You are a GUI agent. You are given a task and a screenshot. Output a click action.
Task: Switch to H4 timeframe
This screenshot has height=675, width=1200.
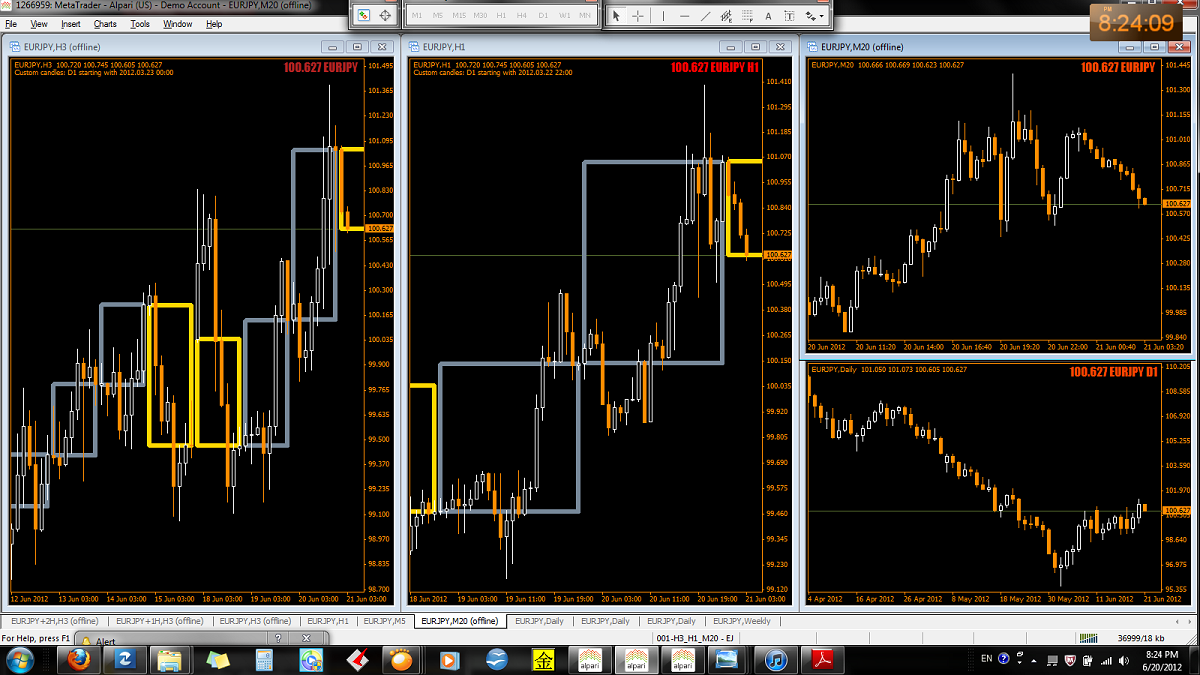(x=523, y=16)
